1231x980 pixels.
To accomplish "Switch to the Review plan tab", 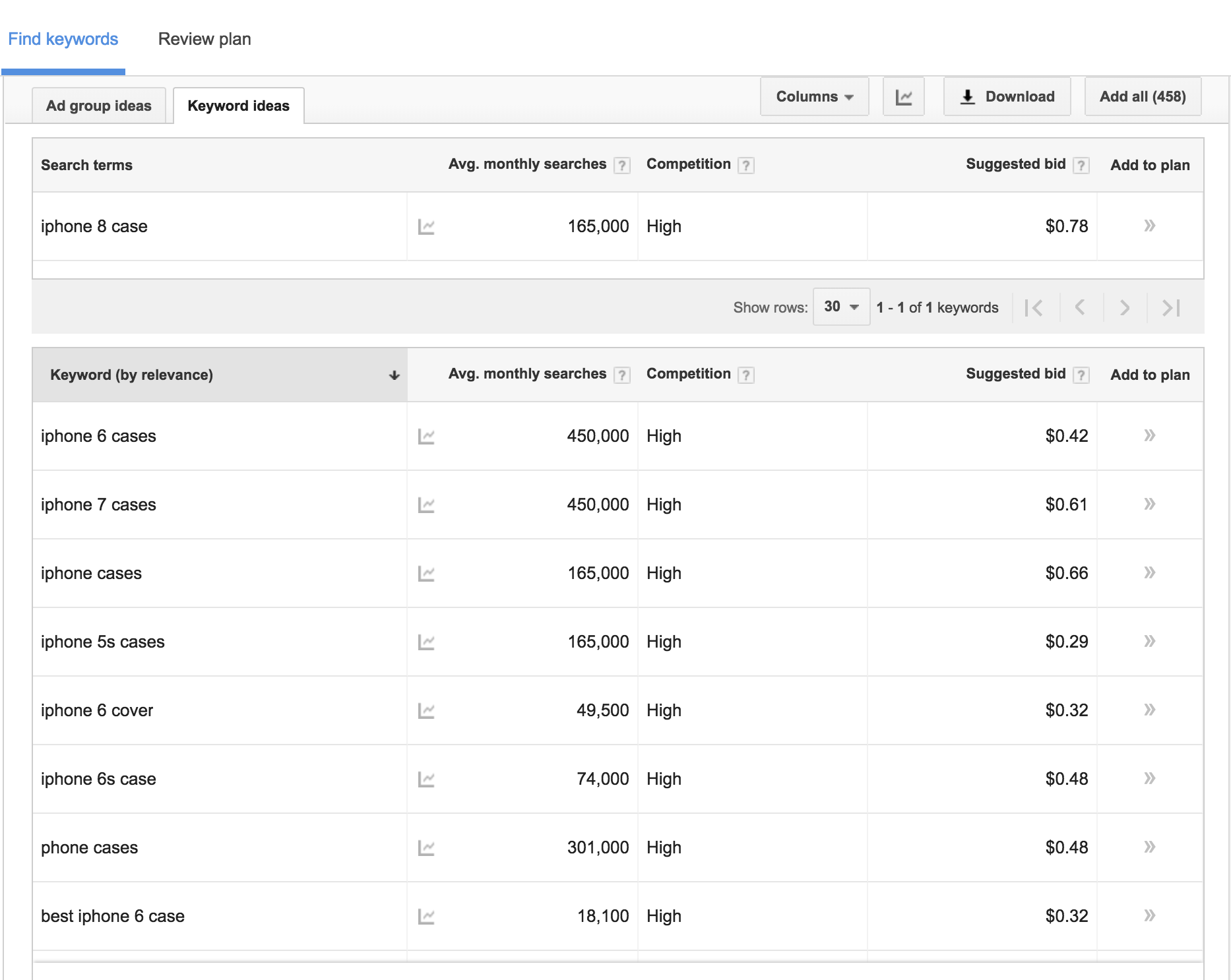I will tap(205, 39).
